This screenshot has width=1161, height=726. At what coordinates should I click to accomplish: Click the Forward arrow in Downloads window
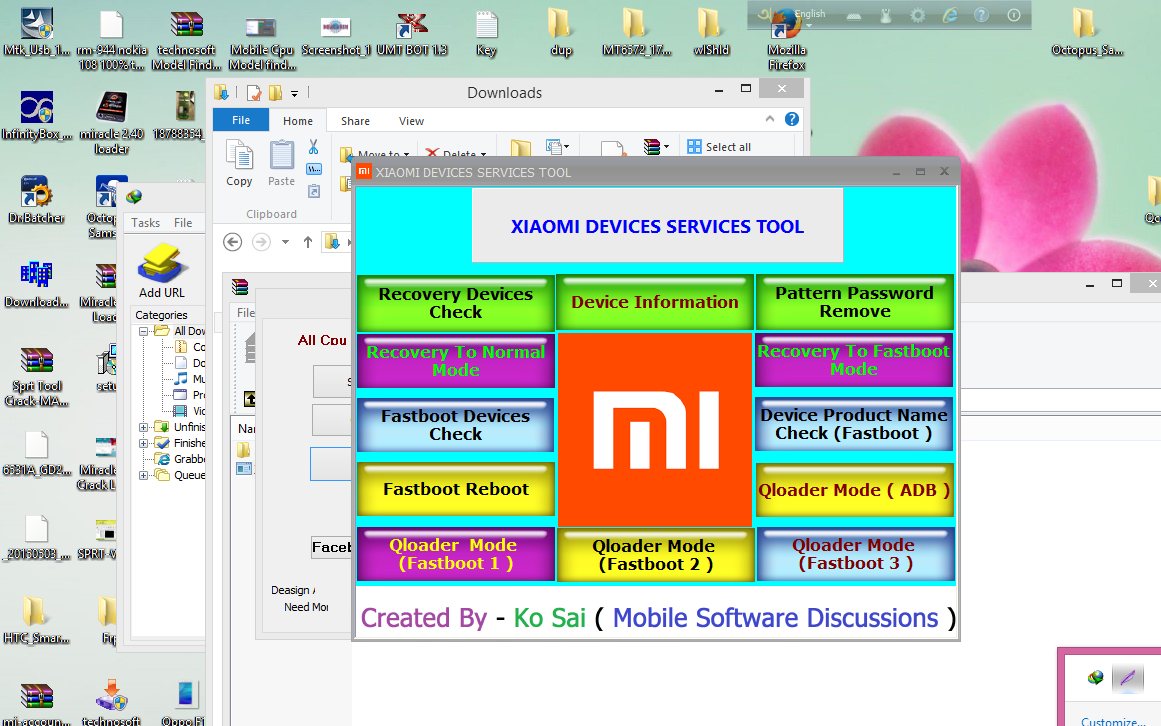coord(261,242)
